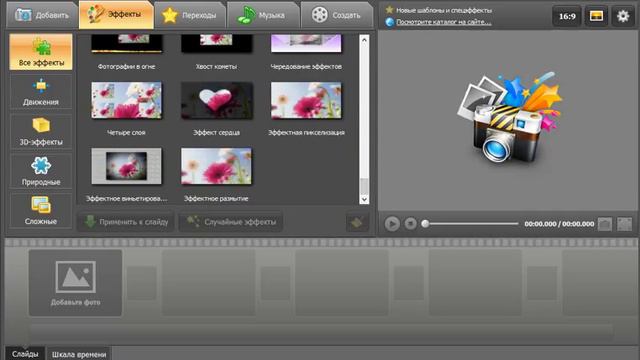
Task: Open settings with the gear icon
Action: pyautogui.click(x=623, y=16)
